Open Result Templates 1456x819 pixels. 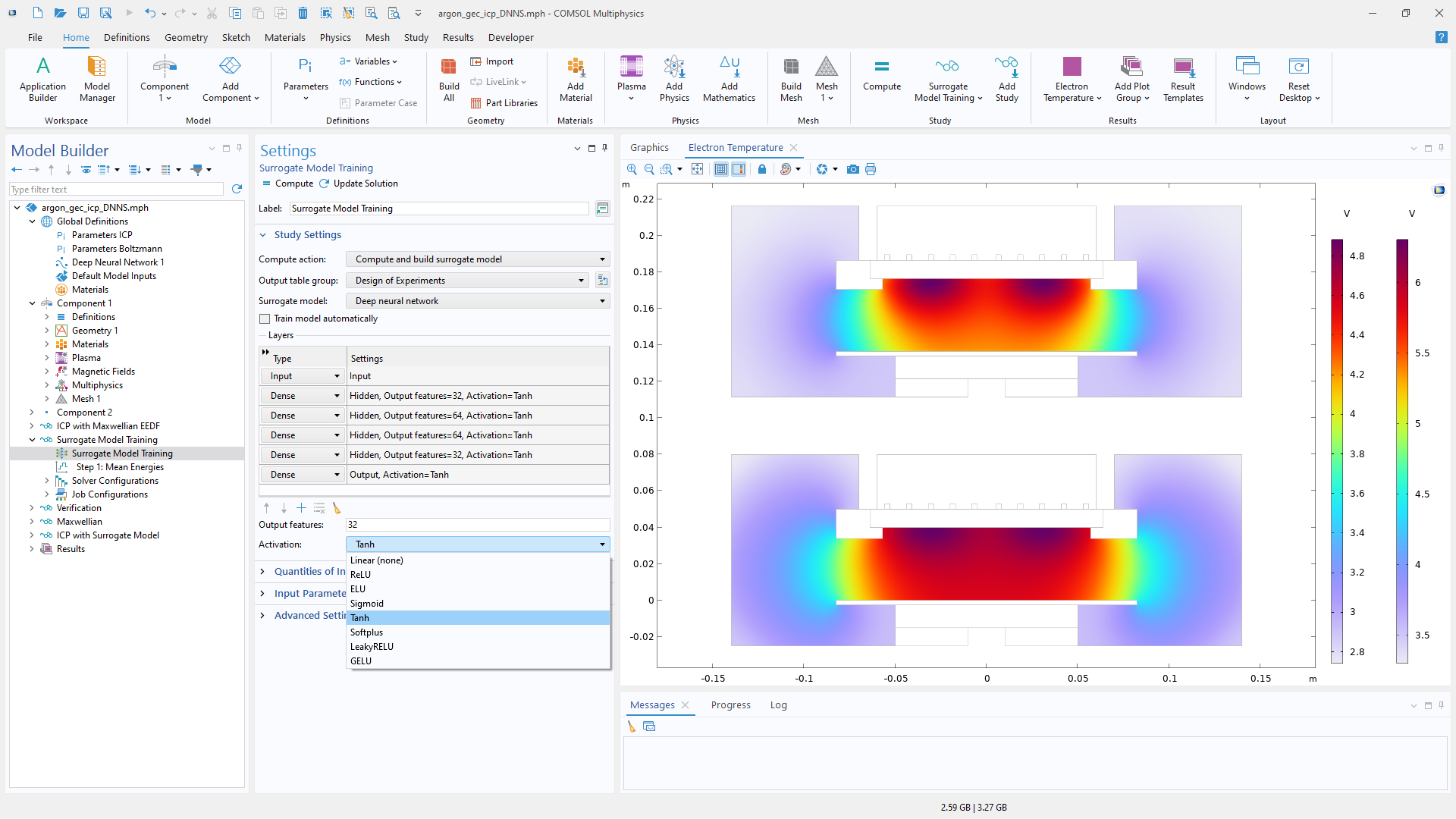click(1183, 79)
